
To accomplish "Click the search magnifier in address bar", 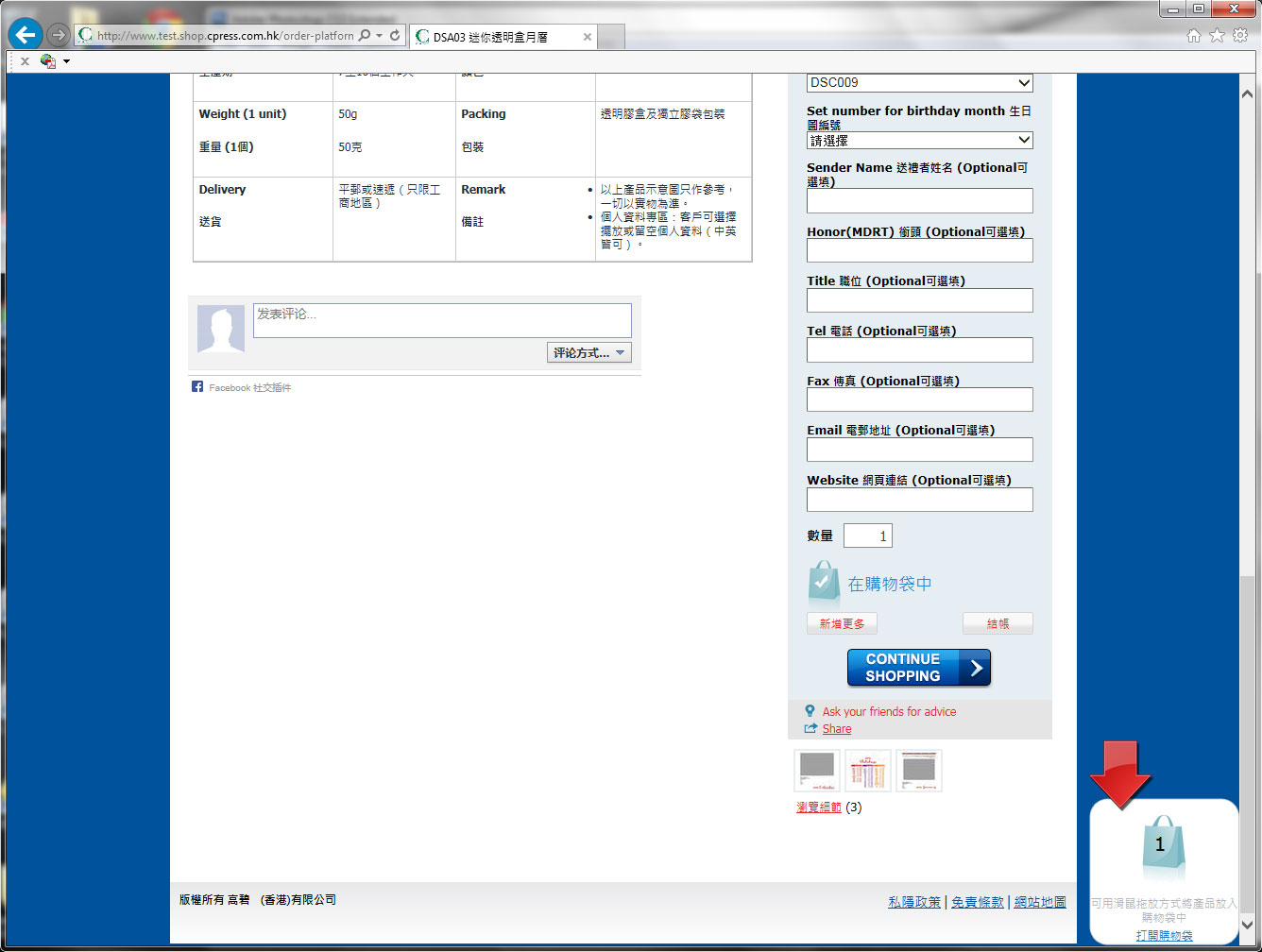I will (x=365, y=36).
